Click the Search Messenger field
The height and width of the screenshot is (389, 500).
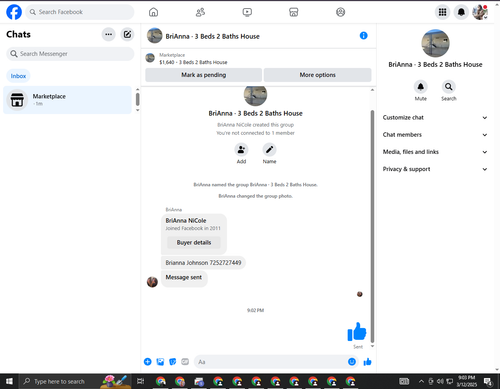(70, 54)
